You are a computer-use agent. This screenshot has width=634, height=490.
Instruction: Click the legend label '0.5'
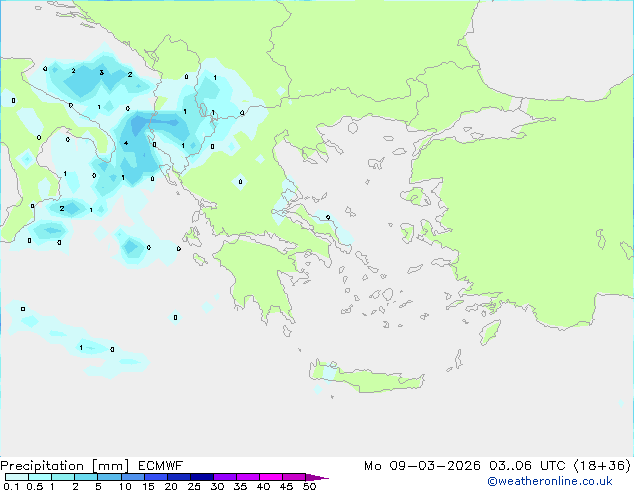(x=34, y=486)
